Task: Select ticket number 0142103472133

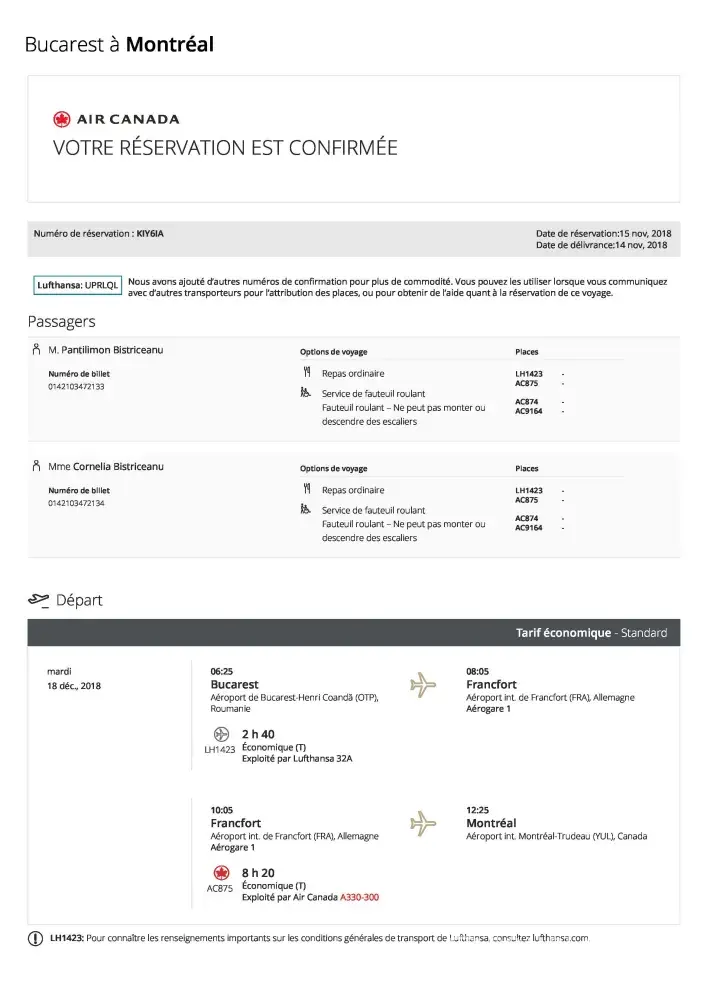Action: pos(76,386)
